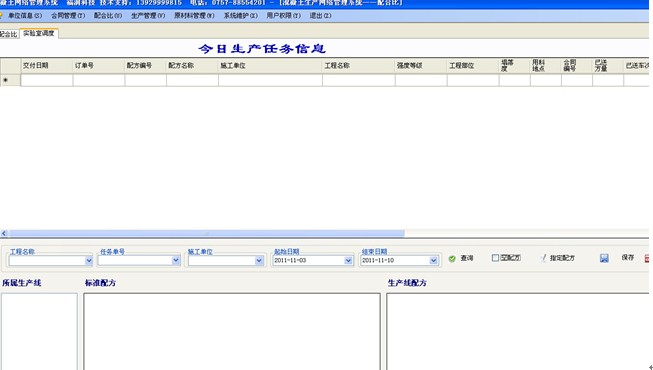Screen dimensions: 653x370
Task: Click the scroll-left arrow of horizontal scrollbar
Action: point(4,233)
